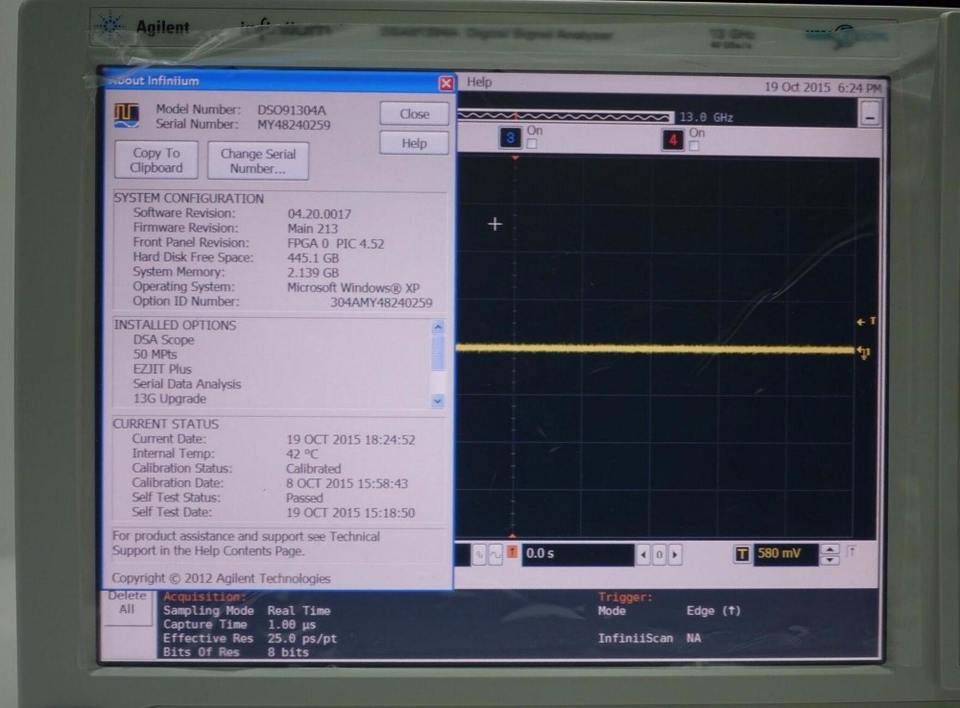
Task: Click the orange trigger reference marker button
Action: point(512,554)
